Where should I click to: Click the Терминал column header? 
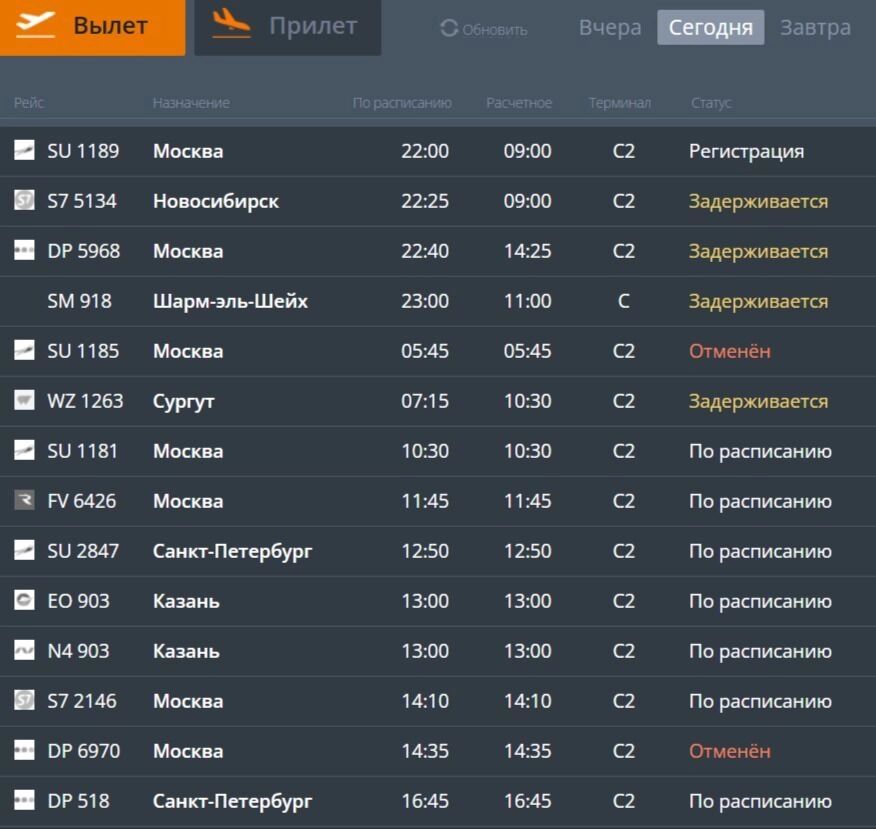pos(620,103)
